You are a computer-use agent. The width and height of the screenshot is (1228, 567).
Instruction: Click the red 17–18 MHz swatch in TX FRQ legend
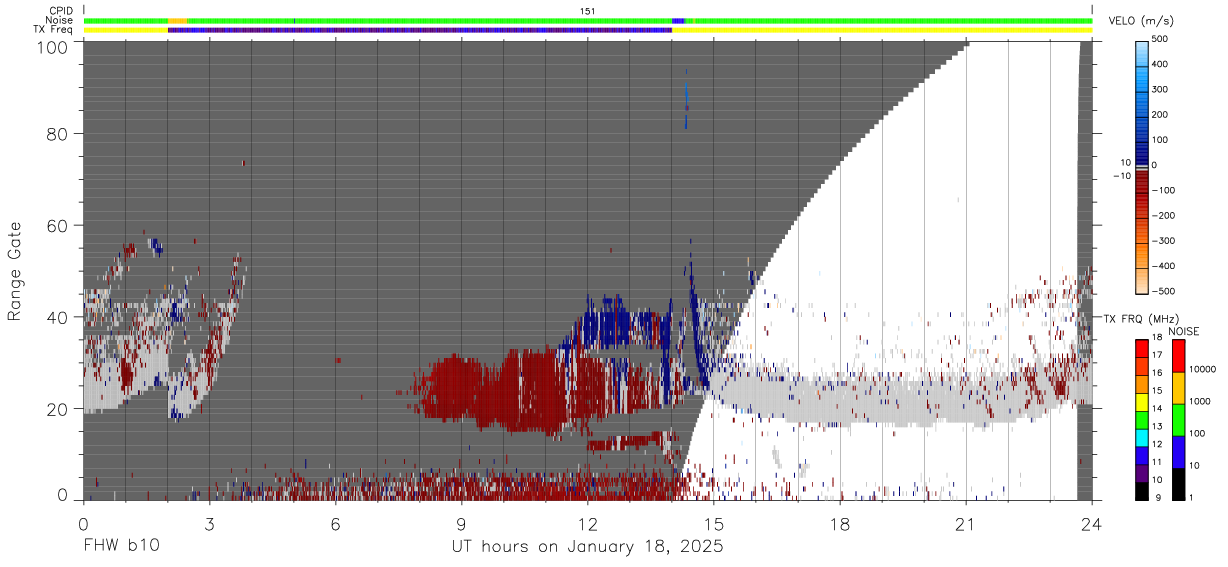point(1142,348)
